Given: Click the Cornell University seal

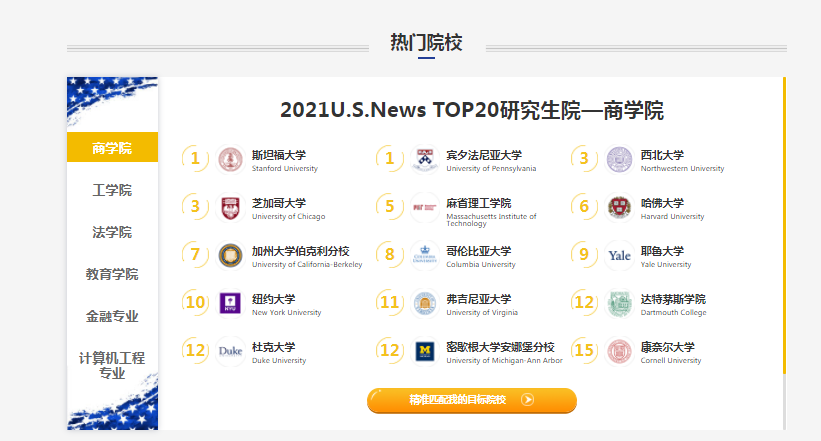Looking at the screenshot, I should [619, 351].
